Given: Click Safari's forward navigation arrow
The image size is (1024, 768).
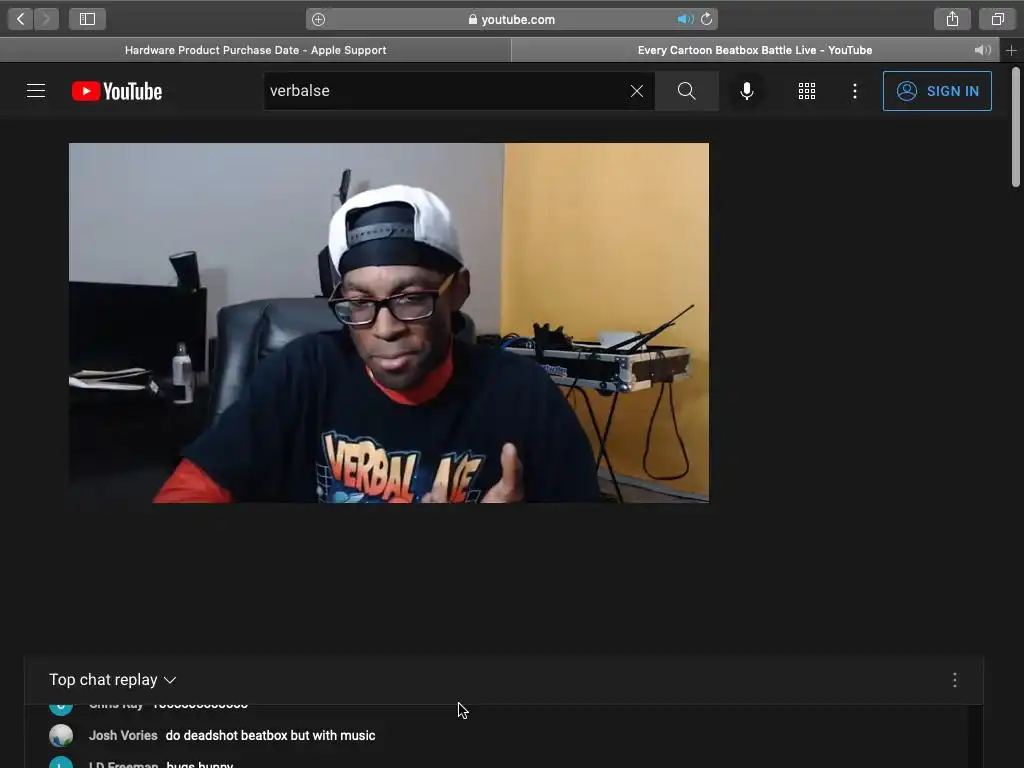Looking at the screenshot, I should [46, 19].
